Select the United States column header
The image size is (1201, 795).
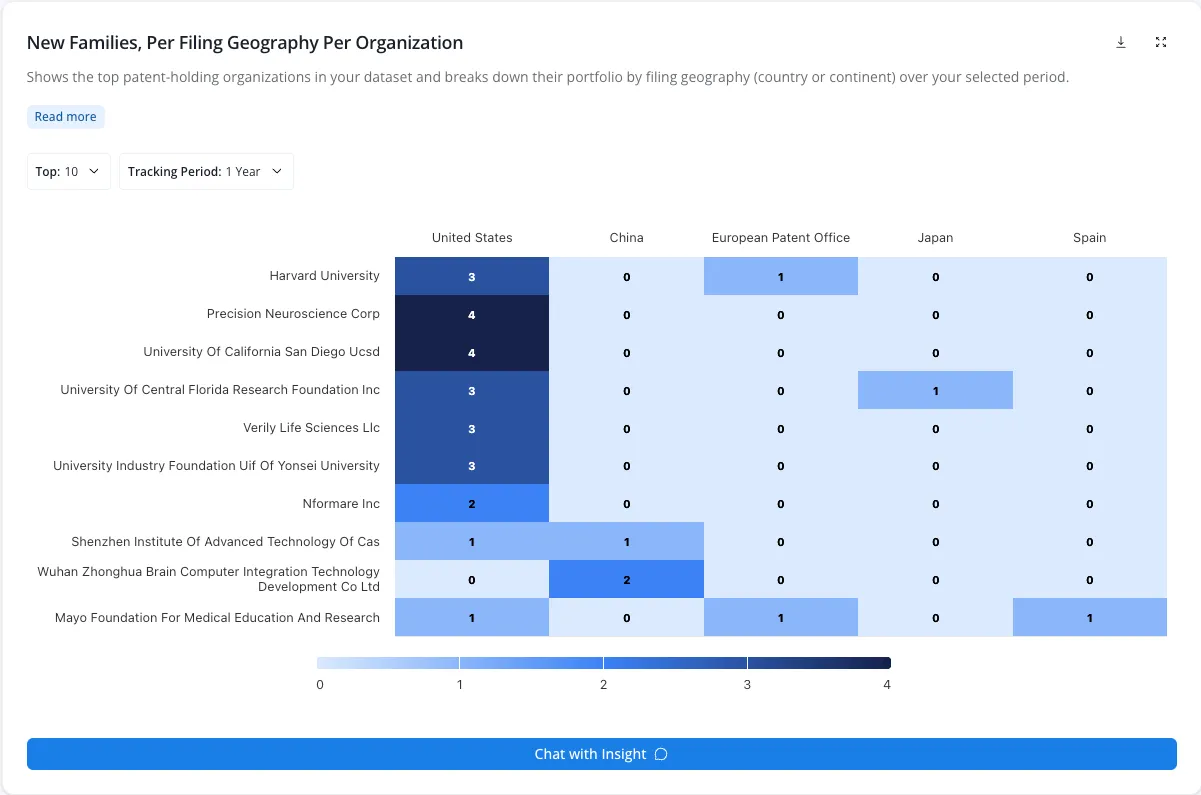click(x=472, y=238)
